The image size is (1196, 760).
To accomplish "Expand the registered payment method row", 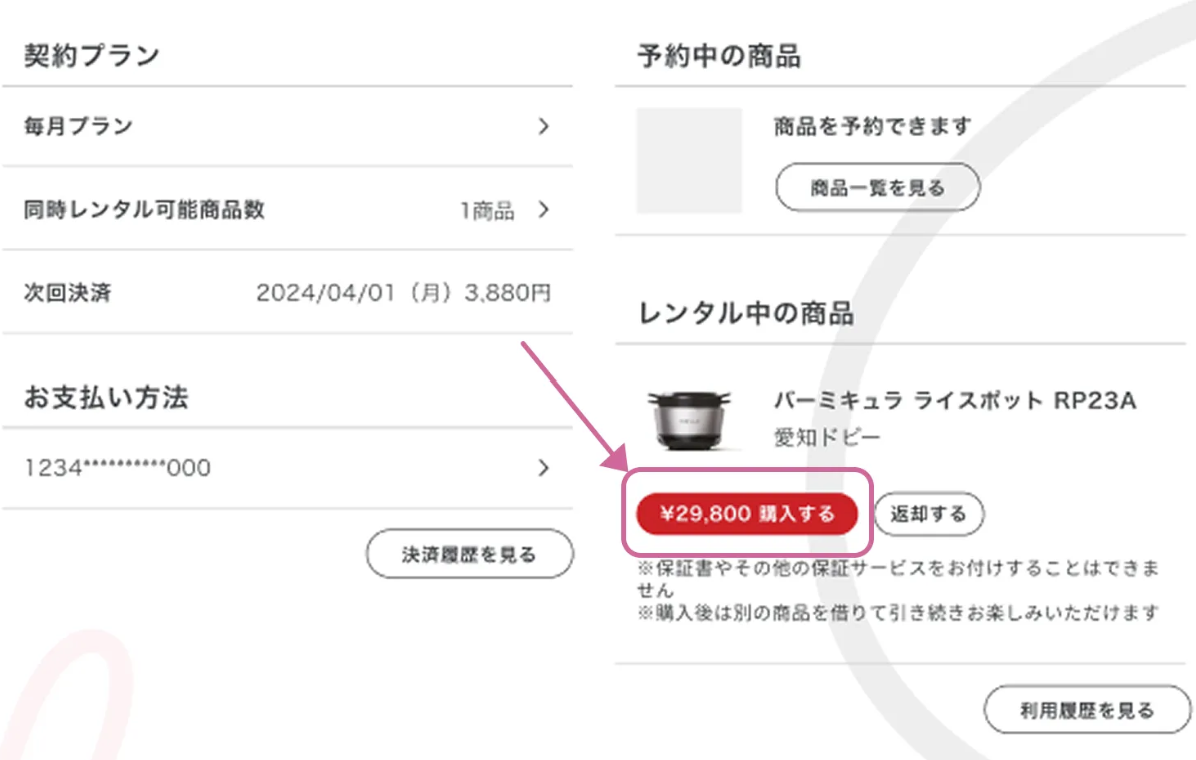I will 290,468.
